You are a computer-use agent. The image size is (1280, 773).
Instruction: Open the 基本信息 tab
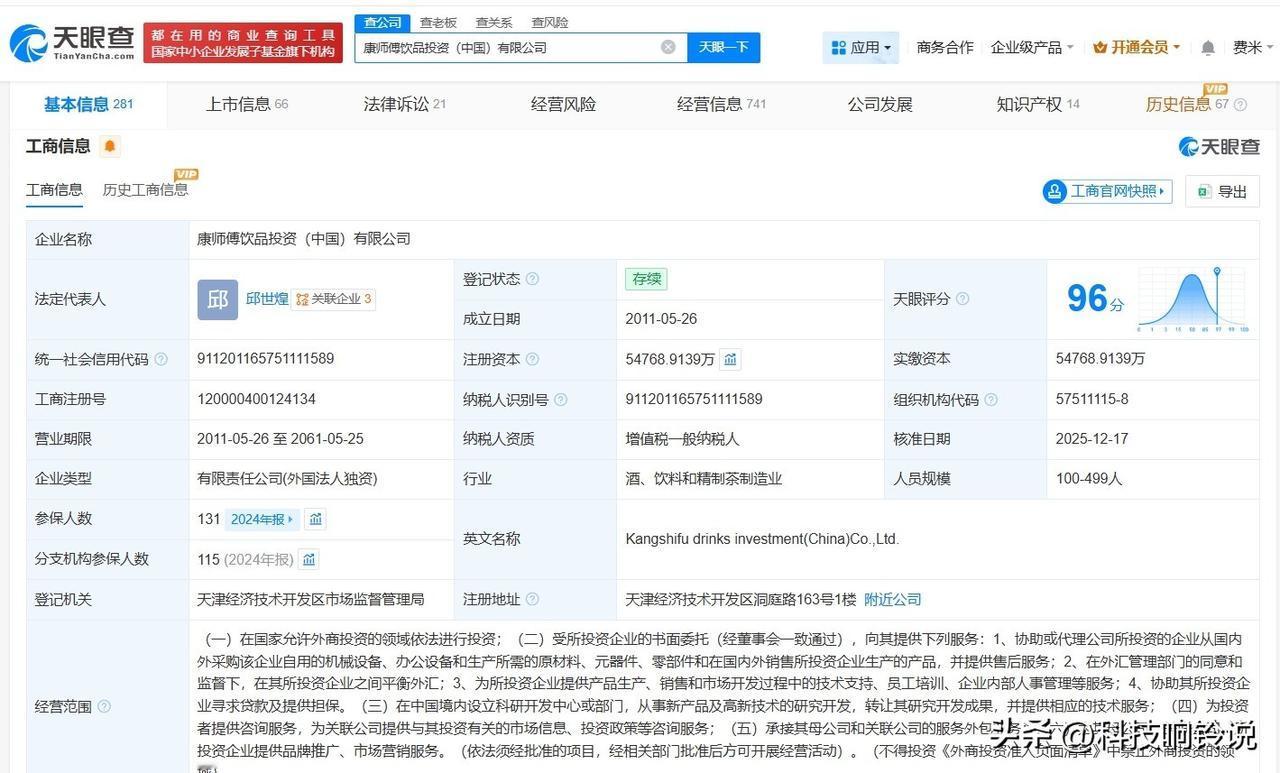coord(88,104)
